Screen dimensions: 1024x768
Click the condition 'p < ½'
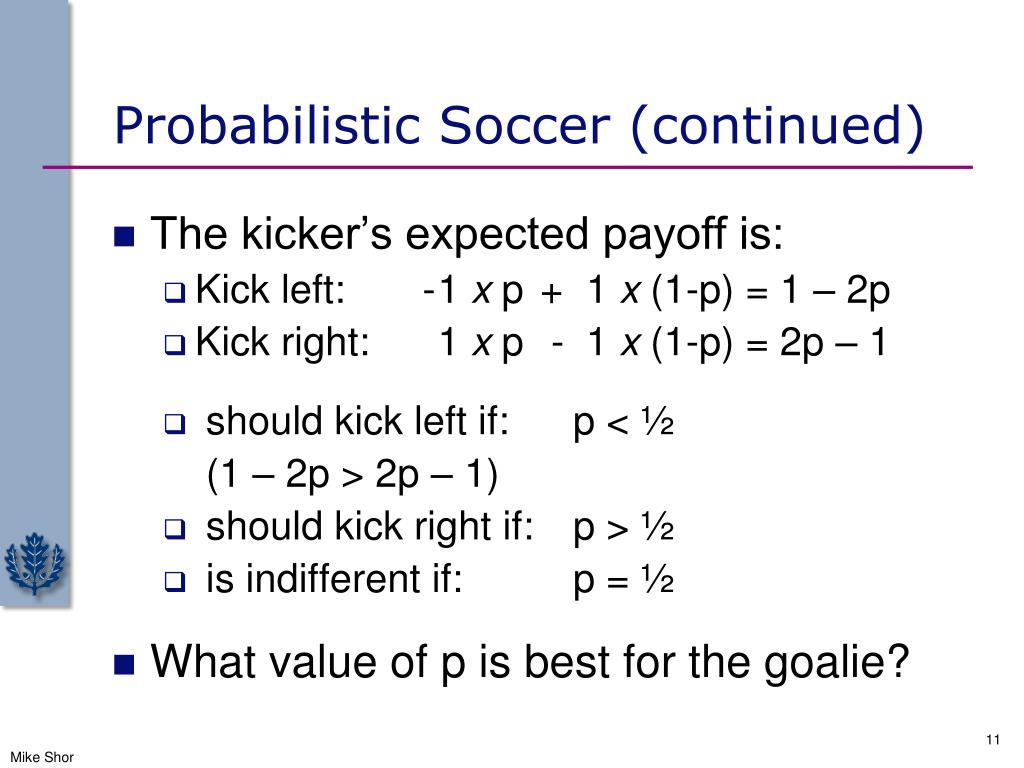pyautogui.click(x=624, y=423)
